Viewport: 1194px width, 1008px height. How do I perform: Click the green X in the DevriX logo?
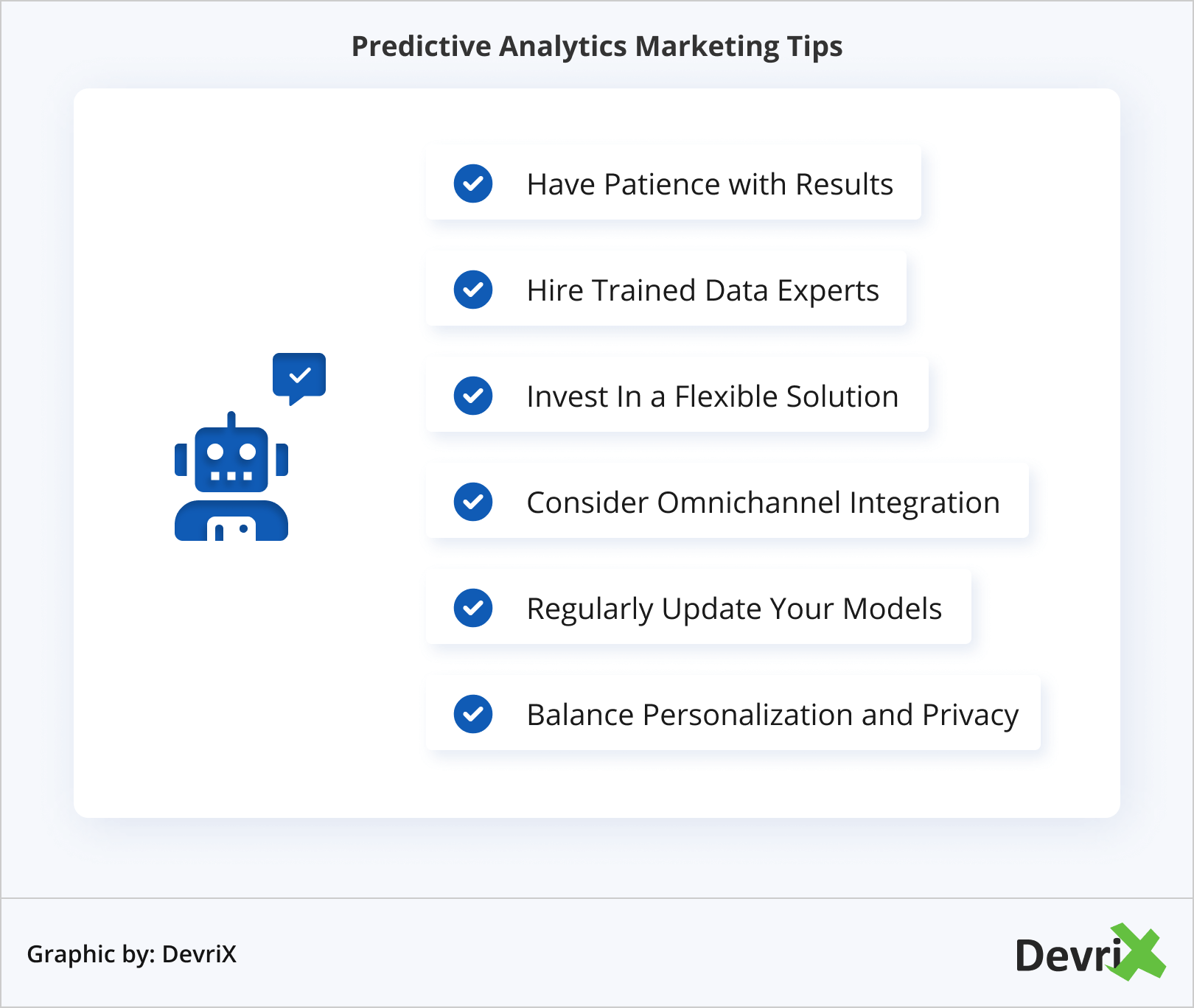point(1139,953)
